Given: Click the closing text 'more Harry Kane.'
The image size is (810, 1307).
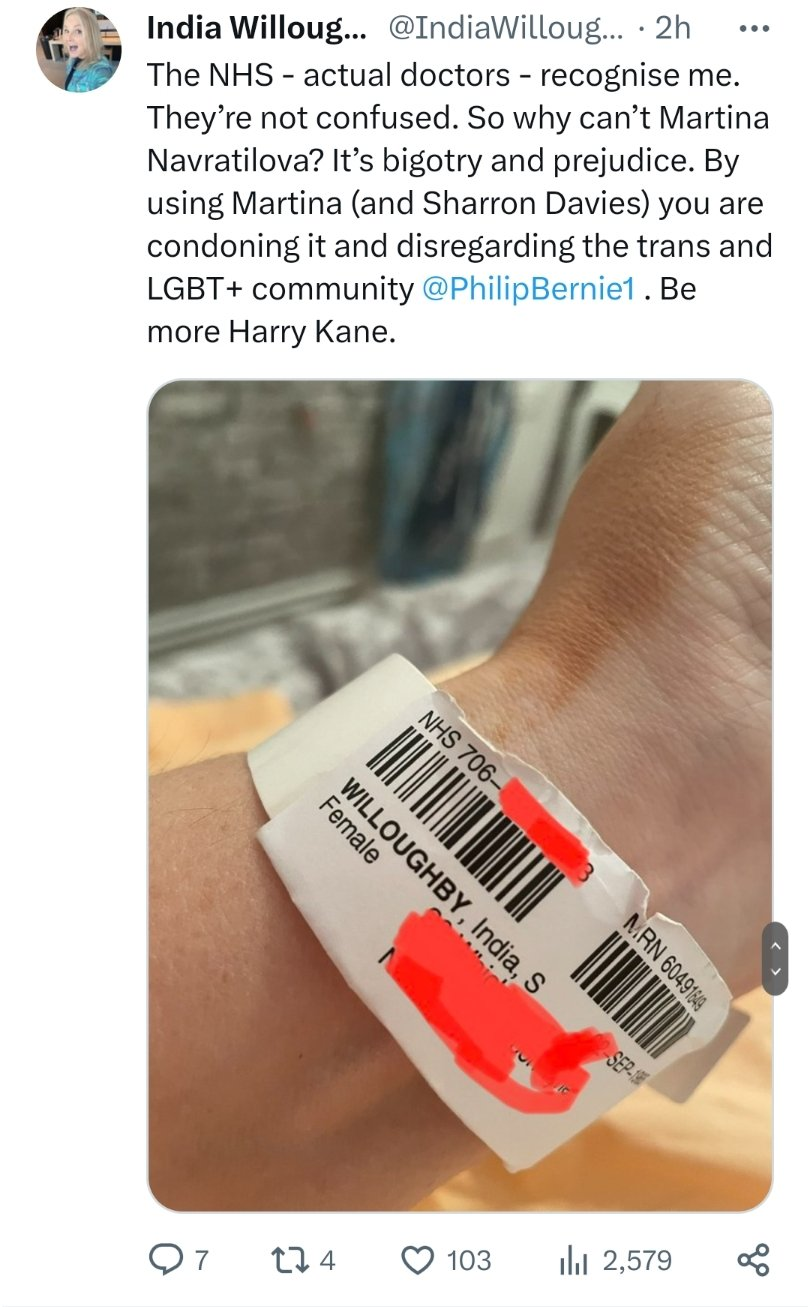Looking at the screenshot, I should click(271, 331).
